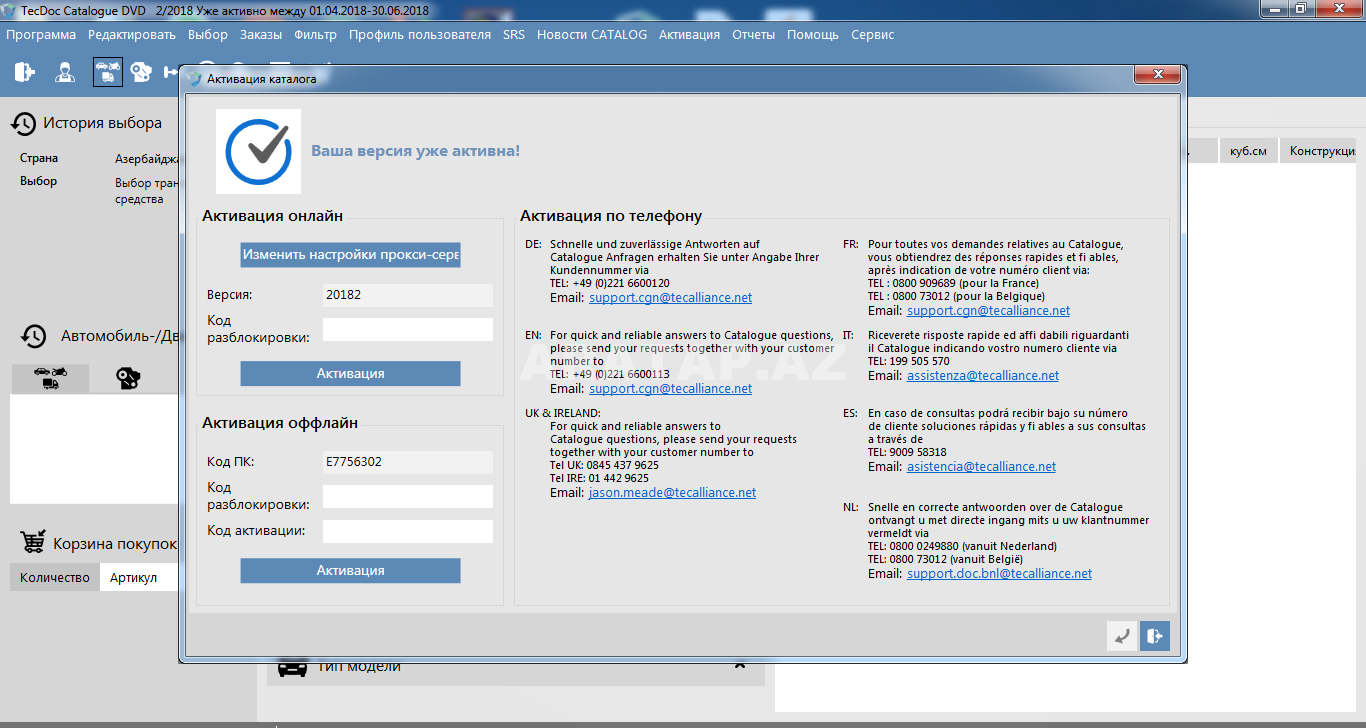Image resolution: width=1366 pixels, height=728 pixels.
Task: Click the Активация по телефону heading
Action: (x=611, y=216)
